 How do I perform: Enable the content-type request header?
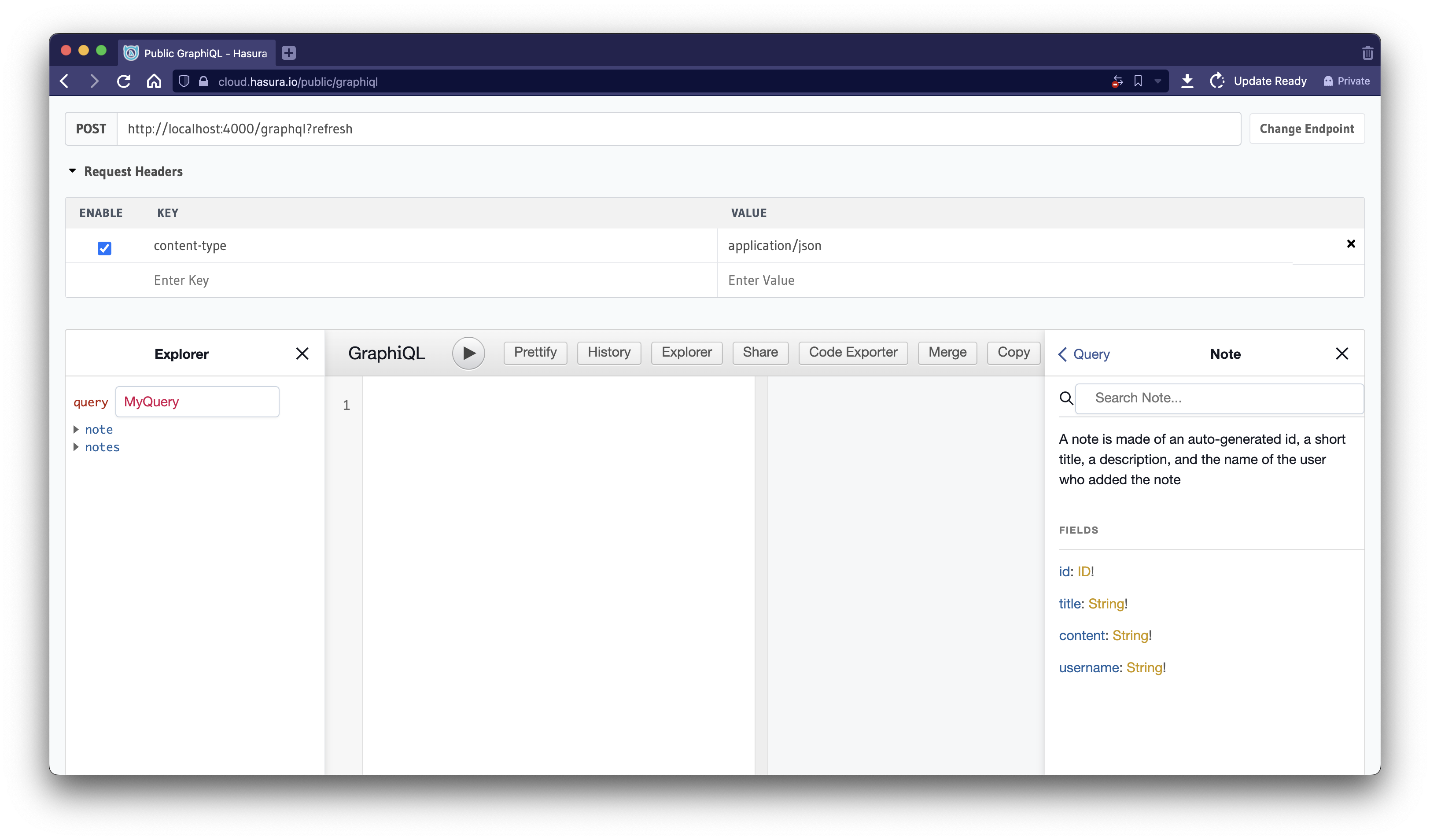[x=103, y=247]
